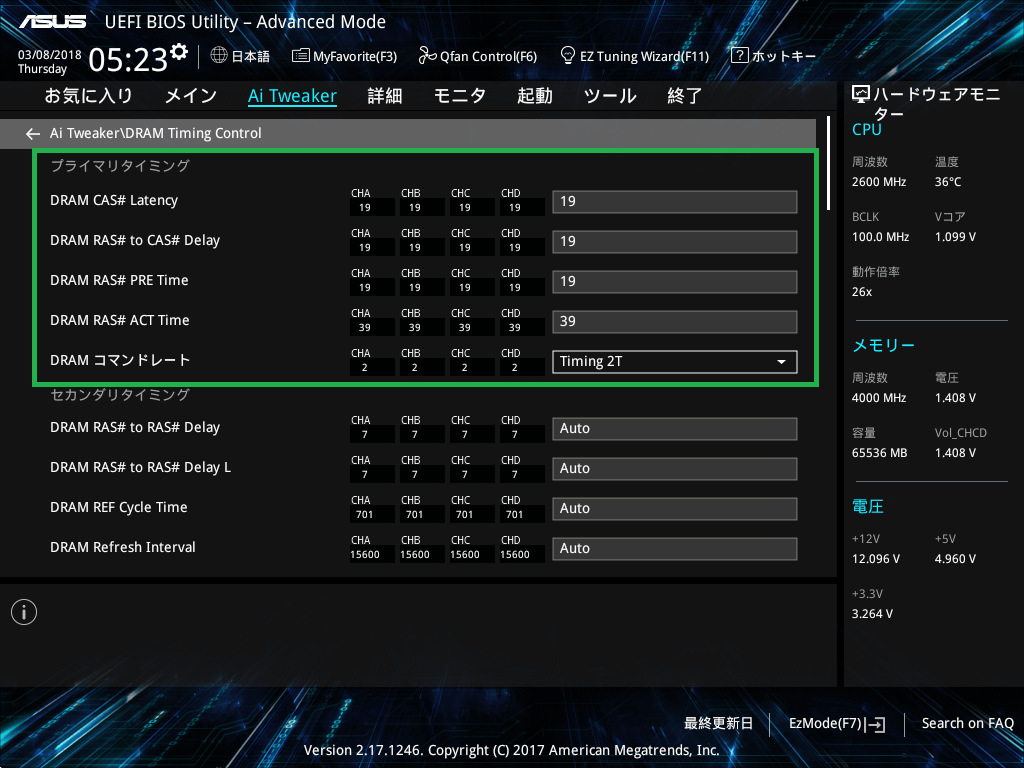Click the Vコア 1.099 V value
The height and width of the screenshot is (768, 1024).
click(955, 237)
